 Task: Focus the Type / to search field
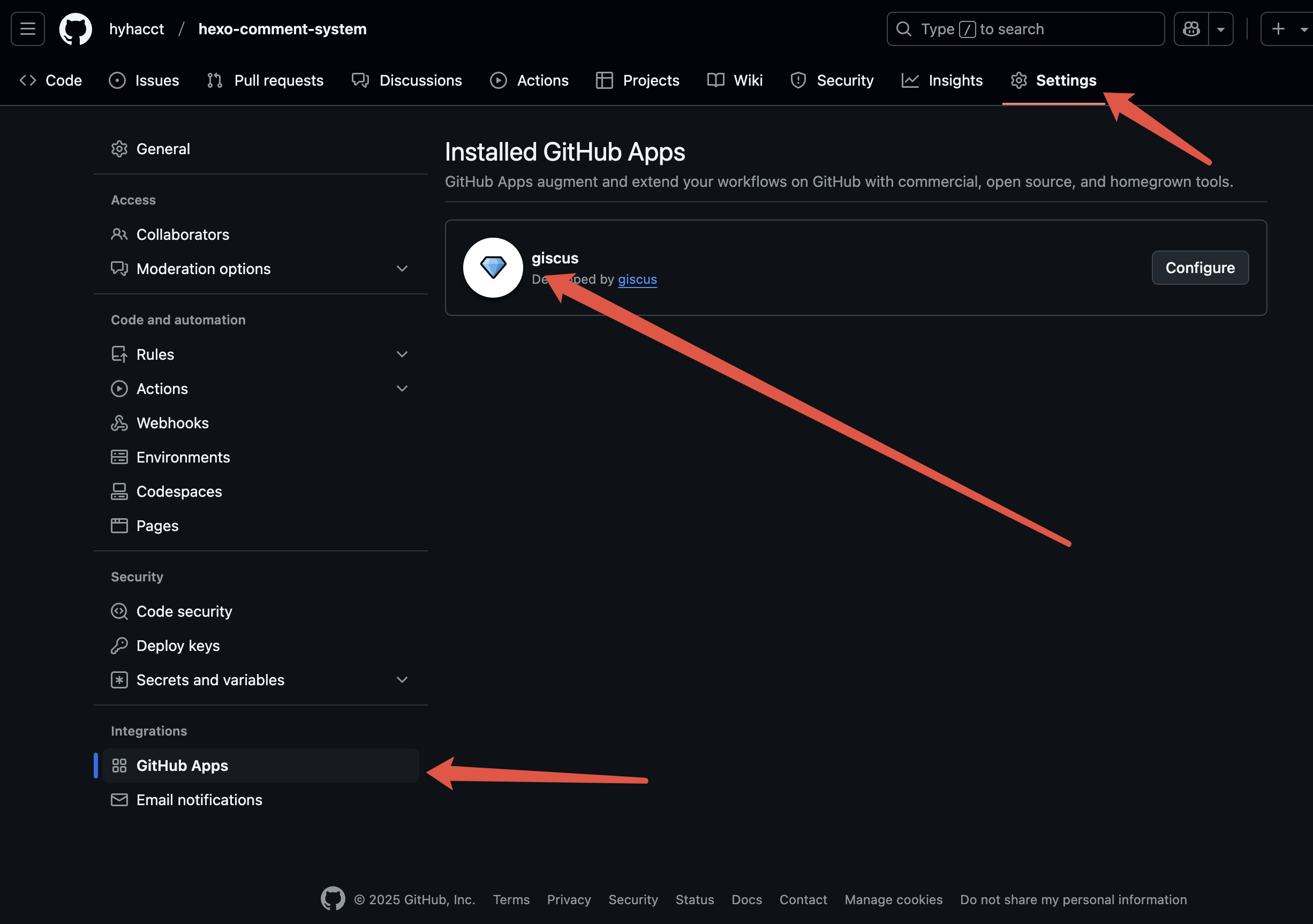click(x=1025, y=28)
